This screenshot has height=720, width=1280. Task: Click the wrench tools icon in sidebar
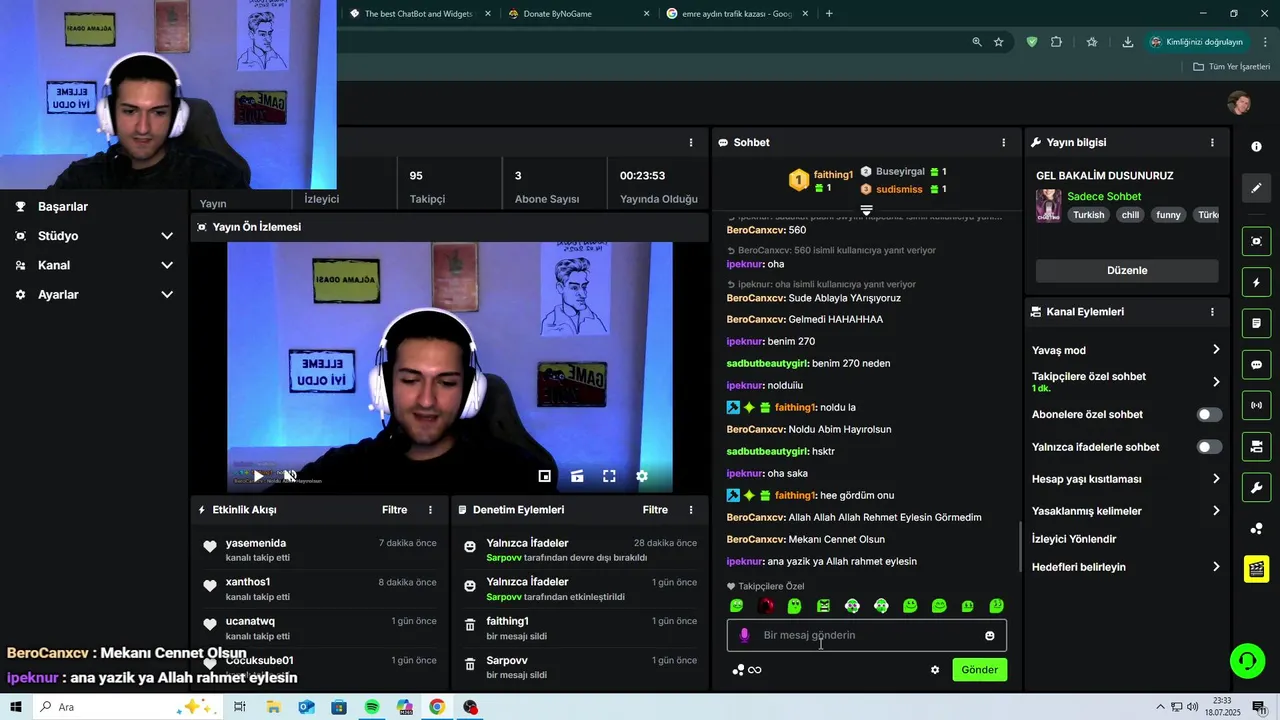click(x=1256, y=488)
